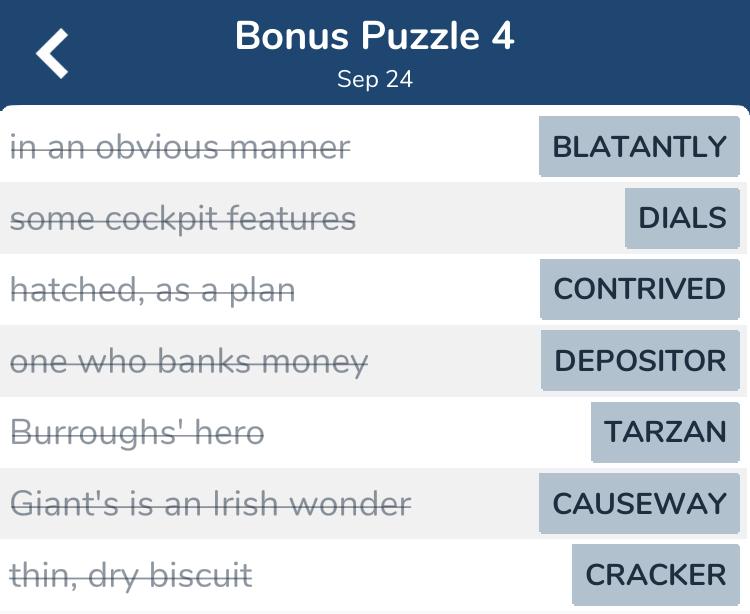Select the clue 'some cockpit features'
The height and width of the screenshot is (614, 750).
[x=183, y=219]
